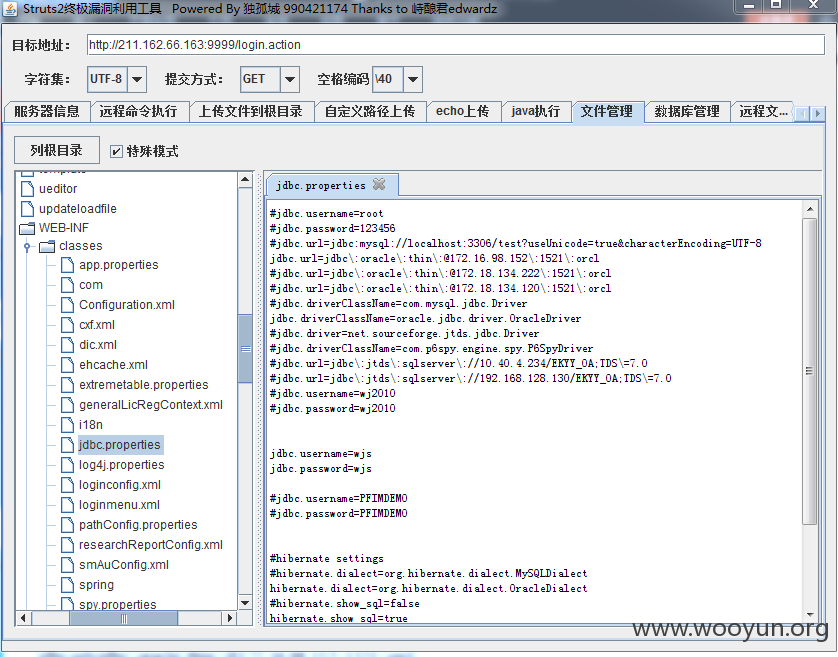The image size is (838, 657).
Task: Click the 列根目录 button
Action: (57, 150)
